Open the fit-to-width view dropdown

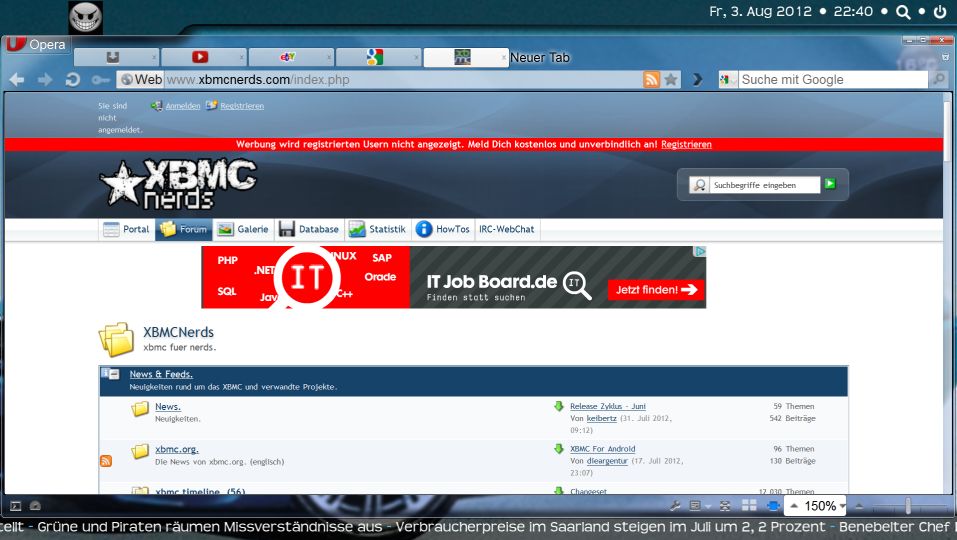[699, 506]
